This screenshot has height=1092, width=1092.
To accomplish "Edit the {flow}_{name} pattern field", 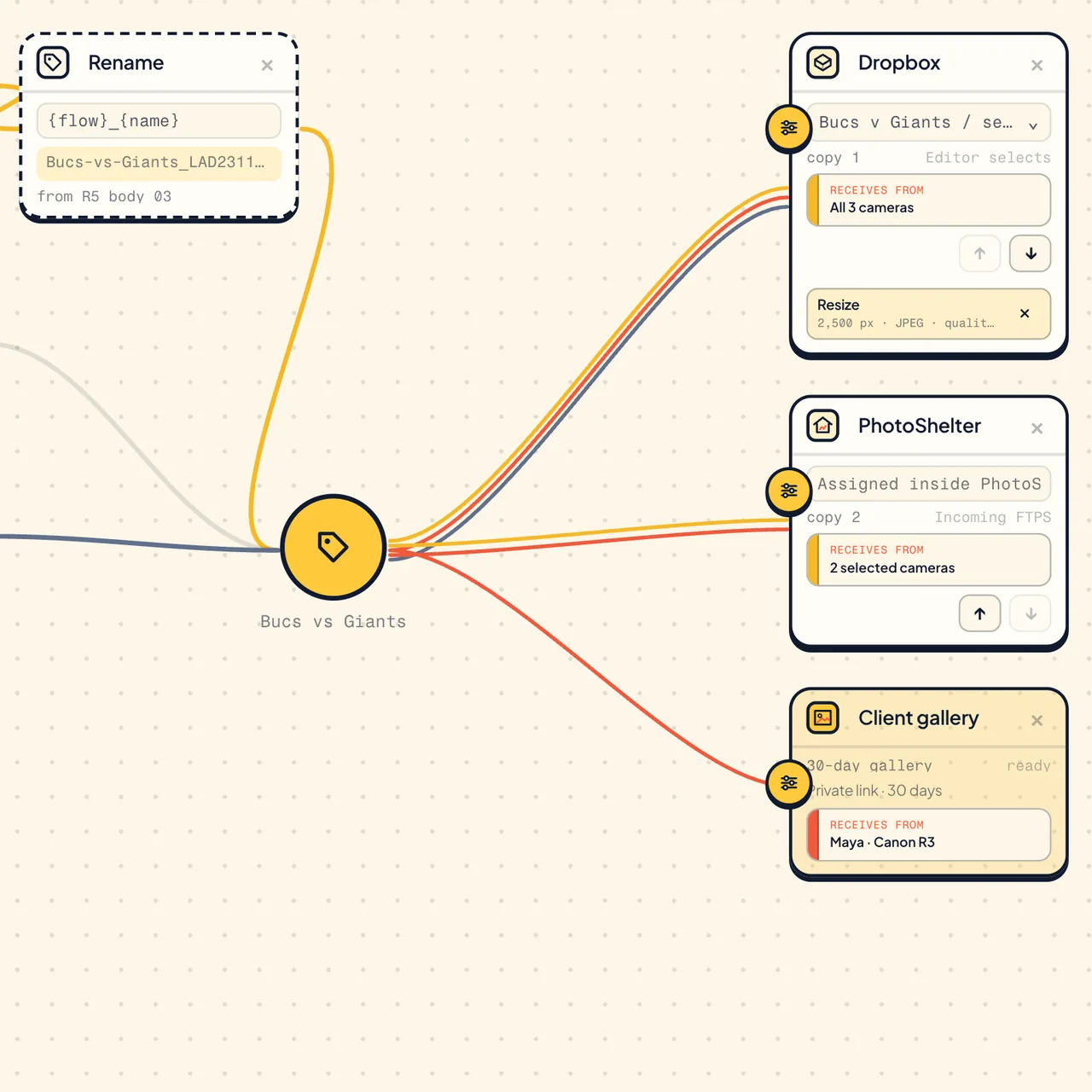I will pos(159,120).
